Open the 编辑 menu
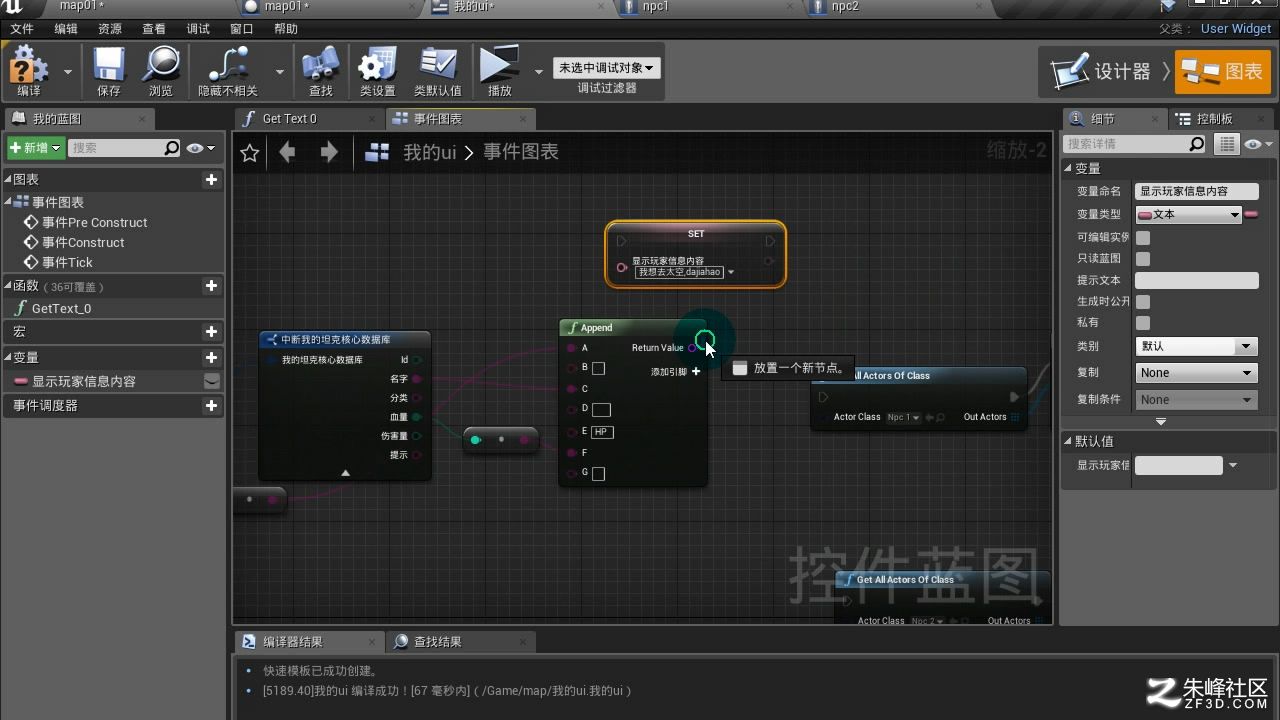Screen dimensions: 1280x720 point(66,29)
